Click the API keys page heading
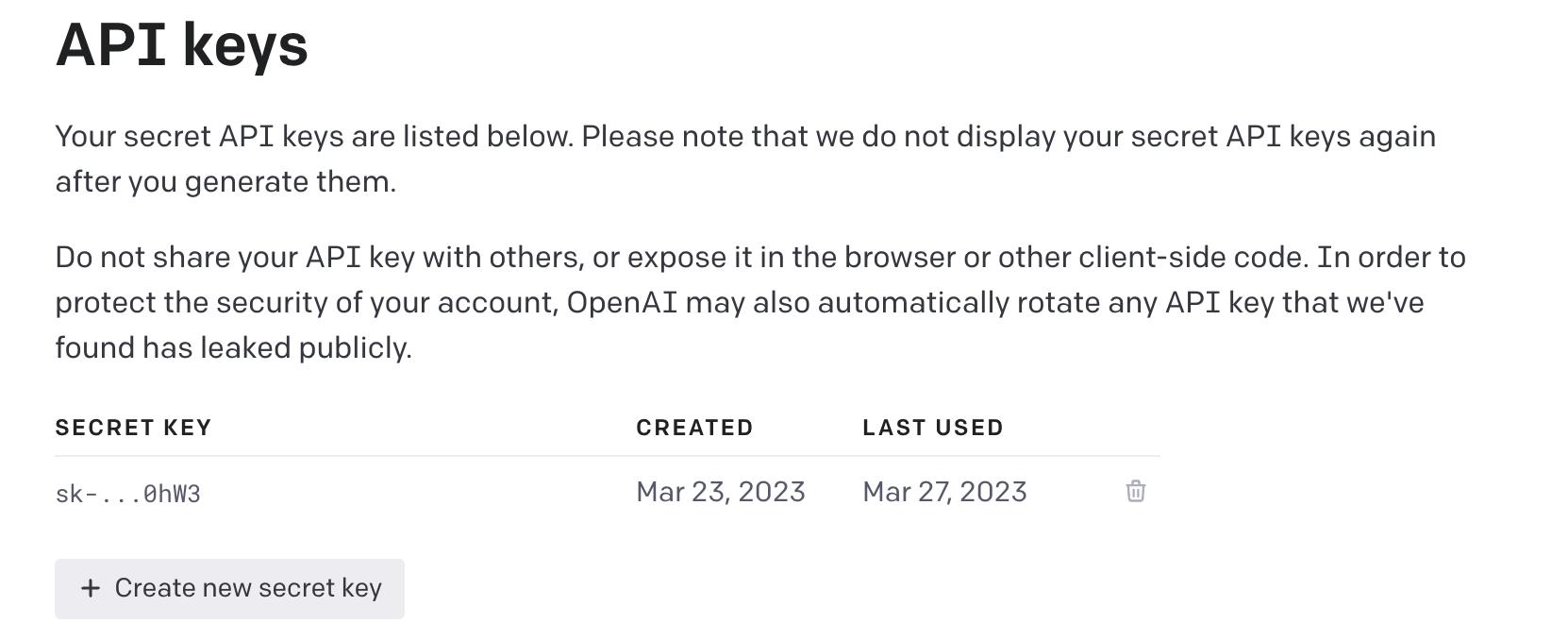 click(182, 44)
